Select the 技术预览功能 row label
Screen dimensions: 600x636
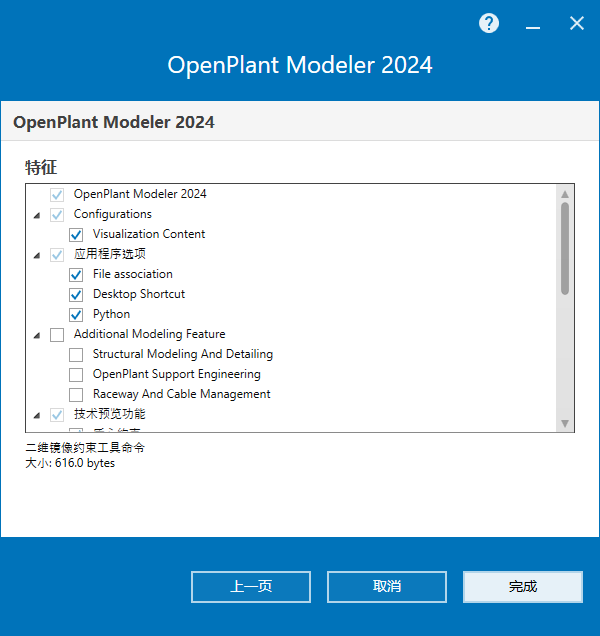click(x=110, y=414)
